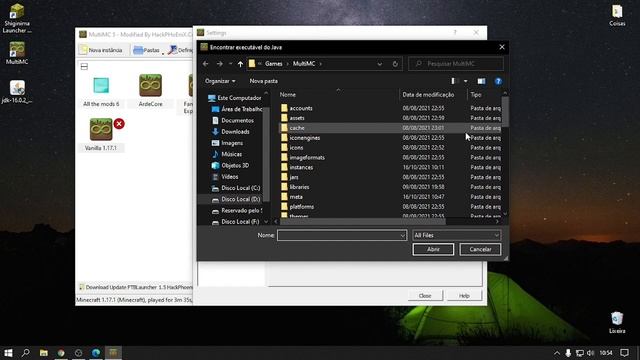The height and width of the screenshot is (360, 640).
Task: Select Vanilla 1.17.1 instance in MultiMC
Action: click(101, 135)
